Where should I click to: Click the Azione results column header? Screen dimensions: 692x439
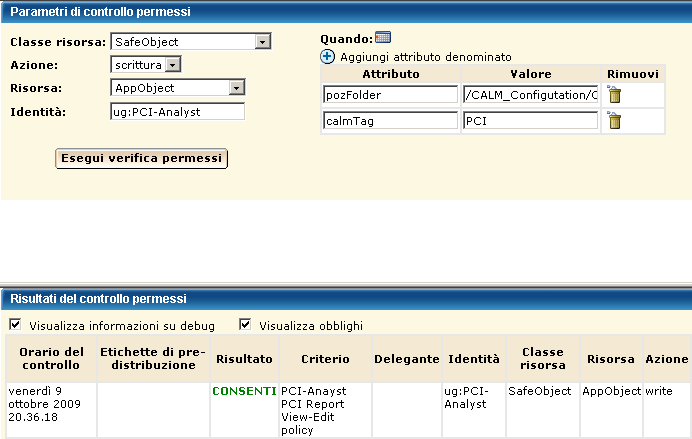coord(666,359)
